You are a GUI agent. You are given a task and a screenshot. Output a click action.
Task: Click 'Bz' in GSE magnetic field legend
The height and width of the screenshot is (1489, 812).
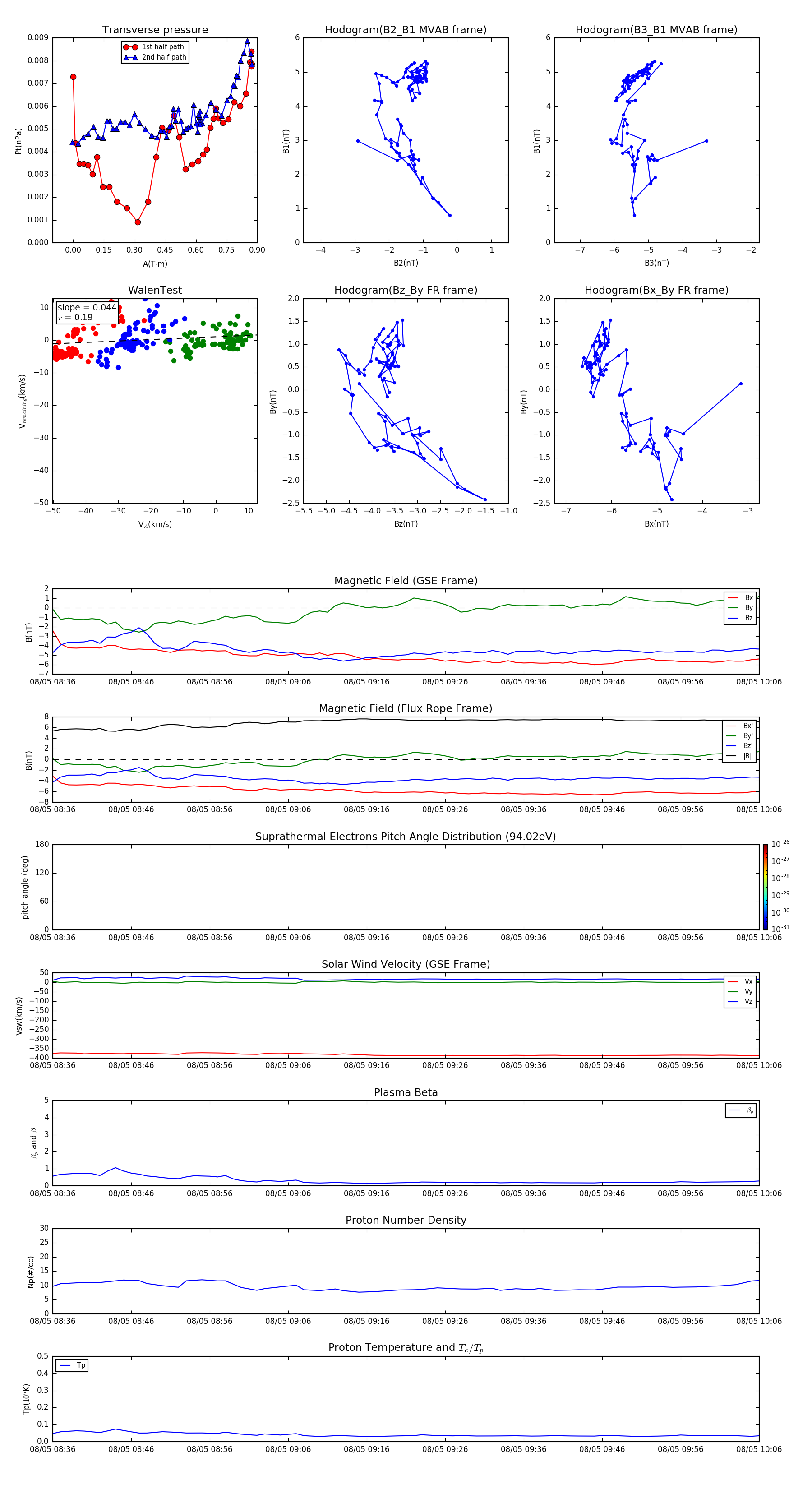coord(748,618)
